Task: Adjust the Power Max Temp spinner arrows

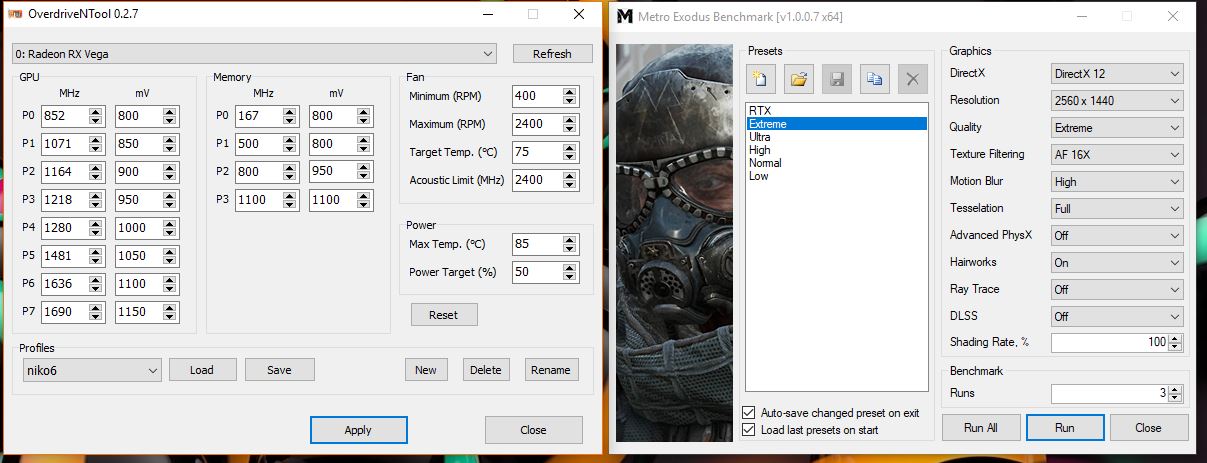Action: pos(570,245)
